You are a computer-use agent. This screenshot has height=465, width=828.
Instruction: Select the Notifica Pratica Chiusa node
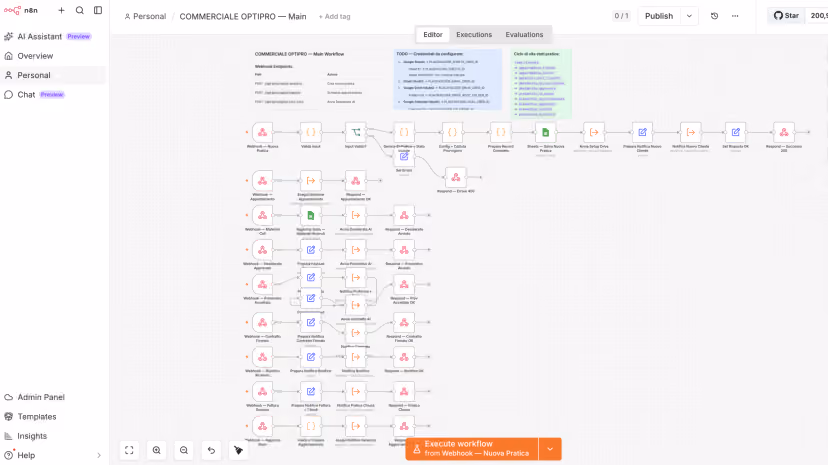[x=356, y=392]
